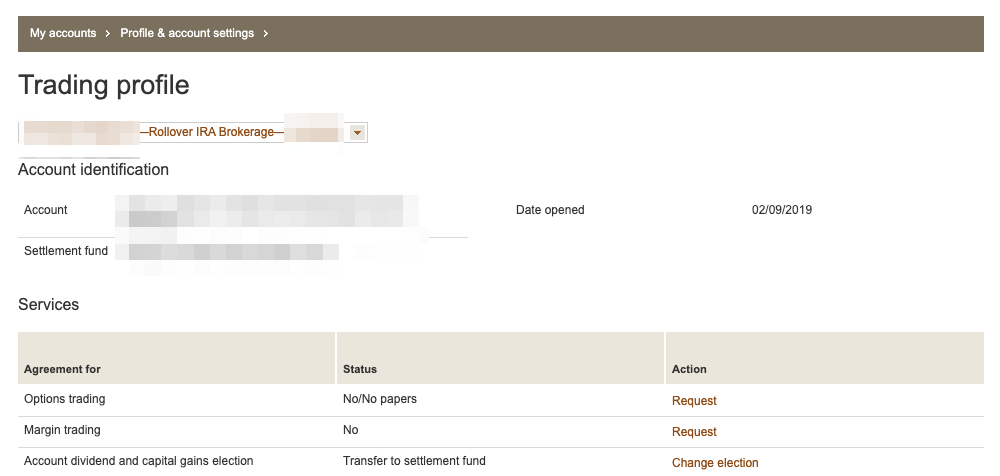This screenshot has height=476, width=1000.
Task: Select the Margin trading row label
Action: click(x=62, y=430)
